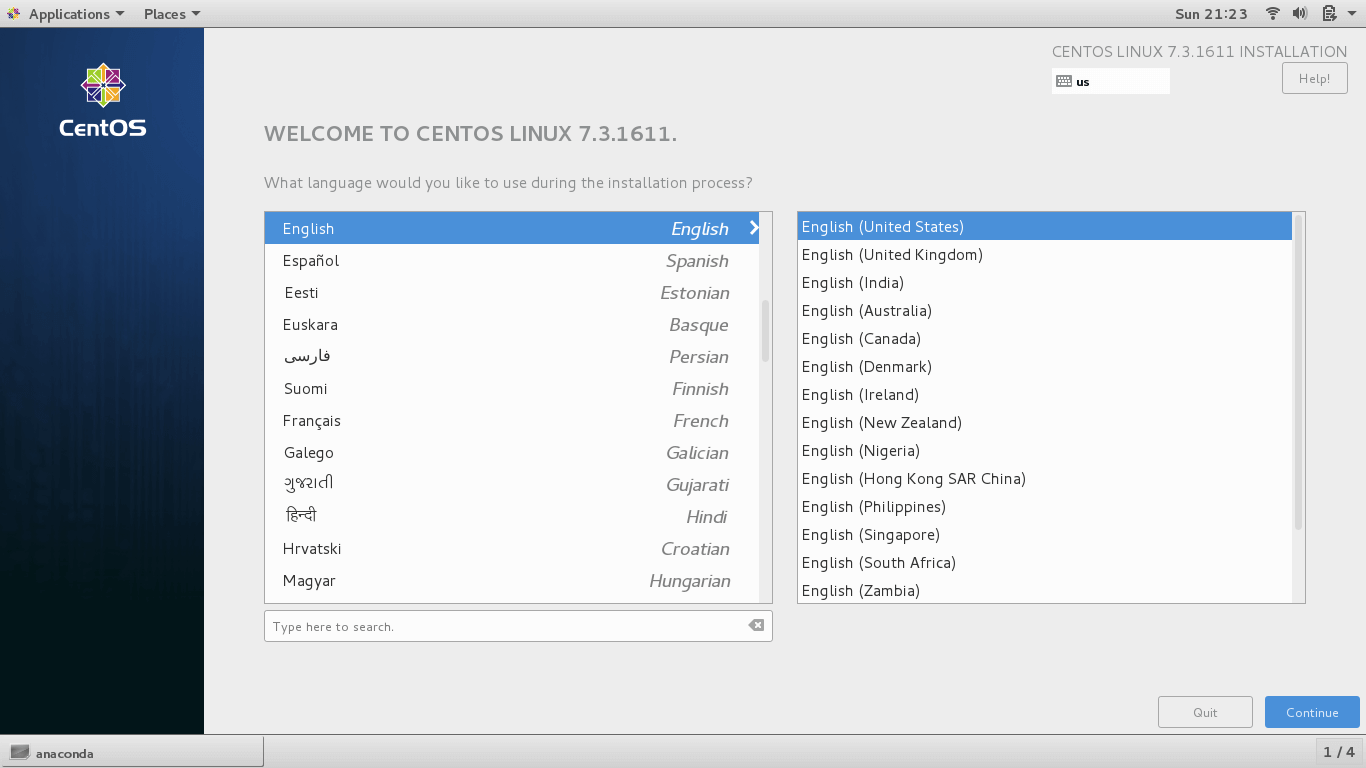The image size is (1366, 768).
Task: Open the volume speaker icon
Action: 1300,14
